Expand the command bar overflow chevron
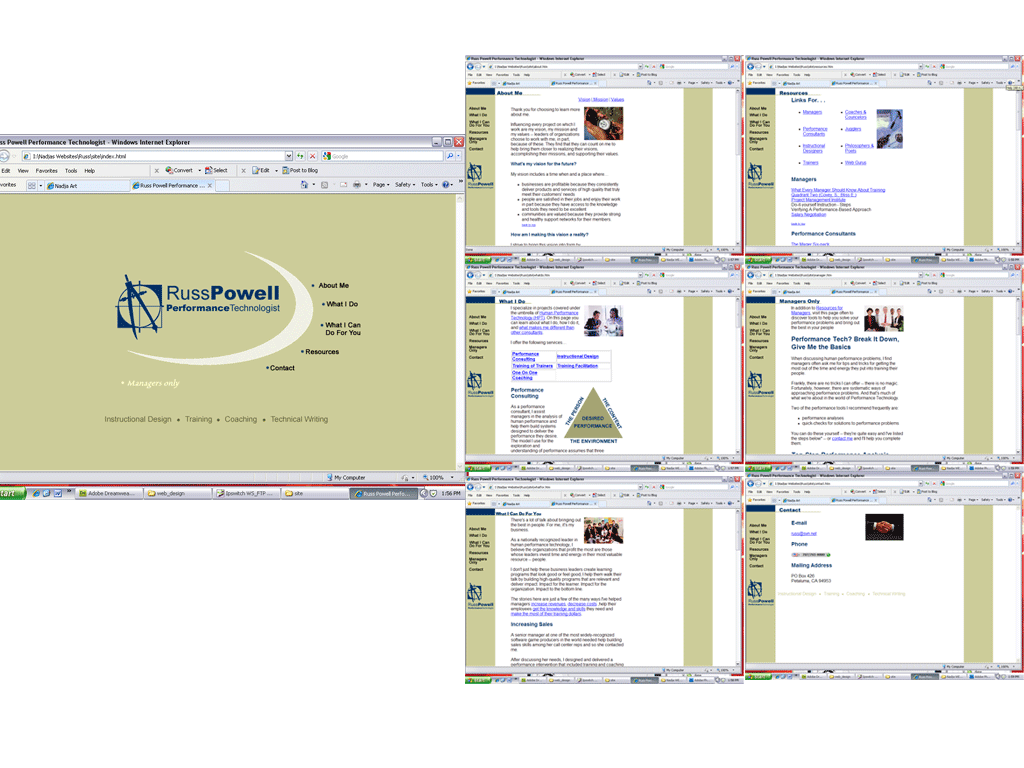This screenshot has width=1024, height=768. tap(460, 182)
